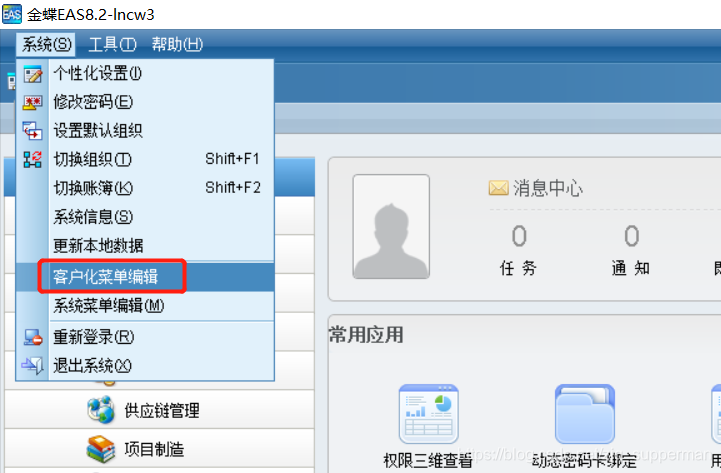This screenshot has width=721, height=473.
Task: Click the 项目制造 books icon
Action: tap(101, 449)
